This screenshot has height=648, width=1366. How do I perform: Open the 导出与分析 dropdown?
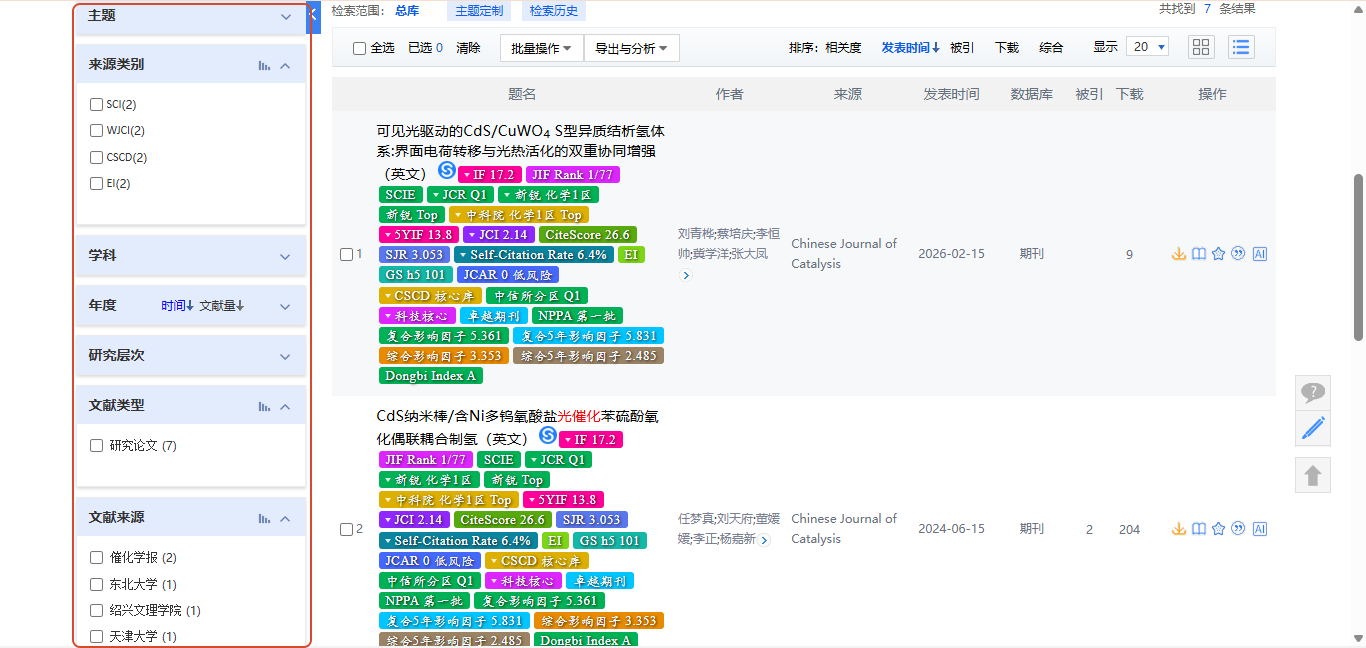click(632, 48)
